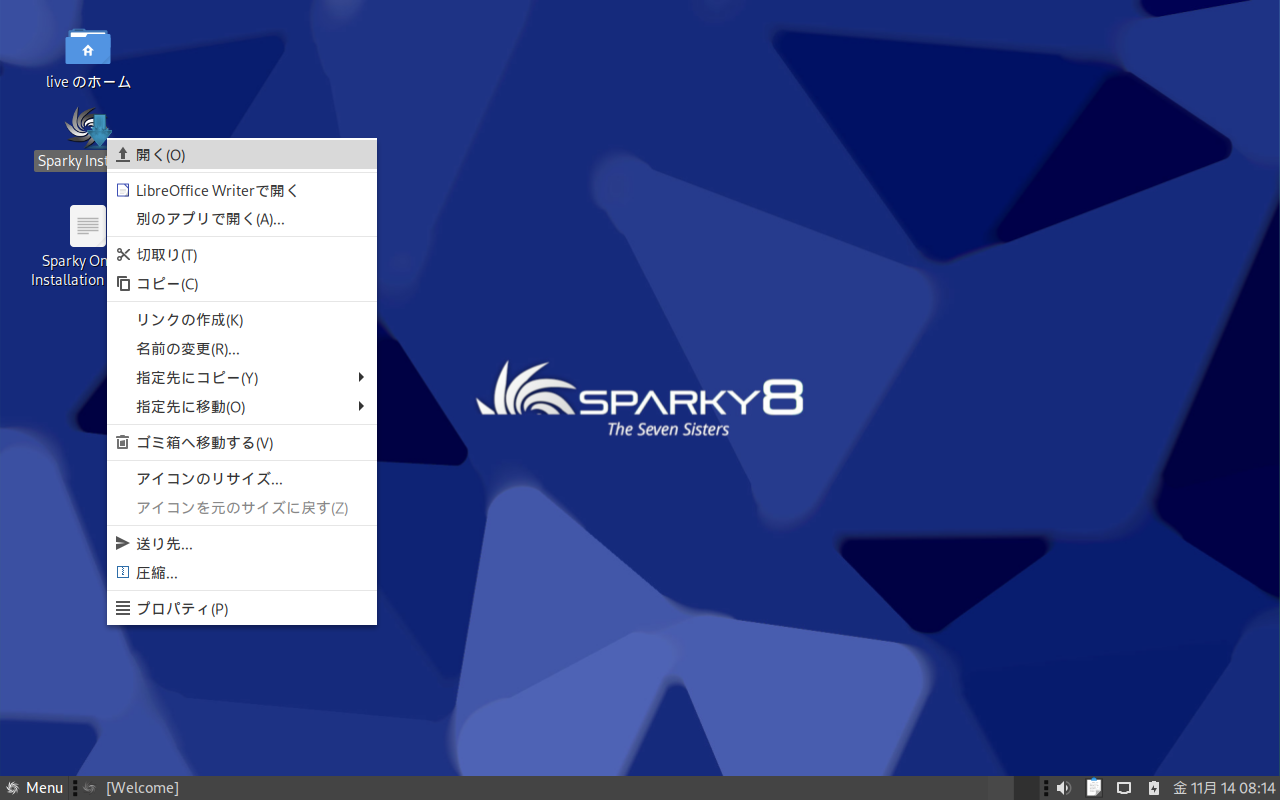This screenshot has height=800, width=1280.
Task: Click the battery charging tray icon
Action: [x=1154, y=788]
